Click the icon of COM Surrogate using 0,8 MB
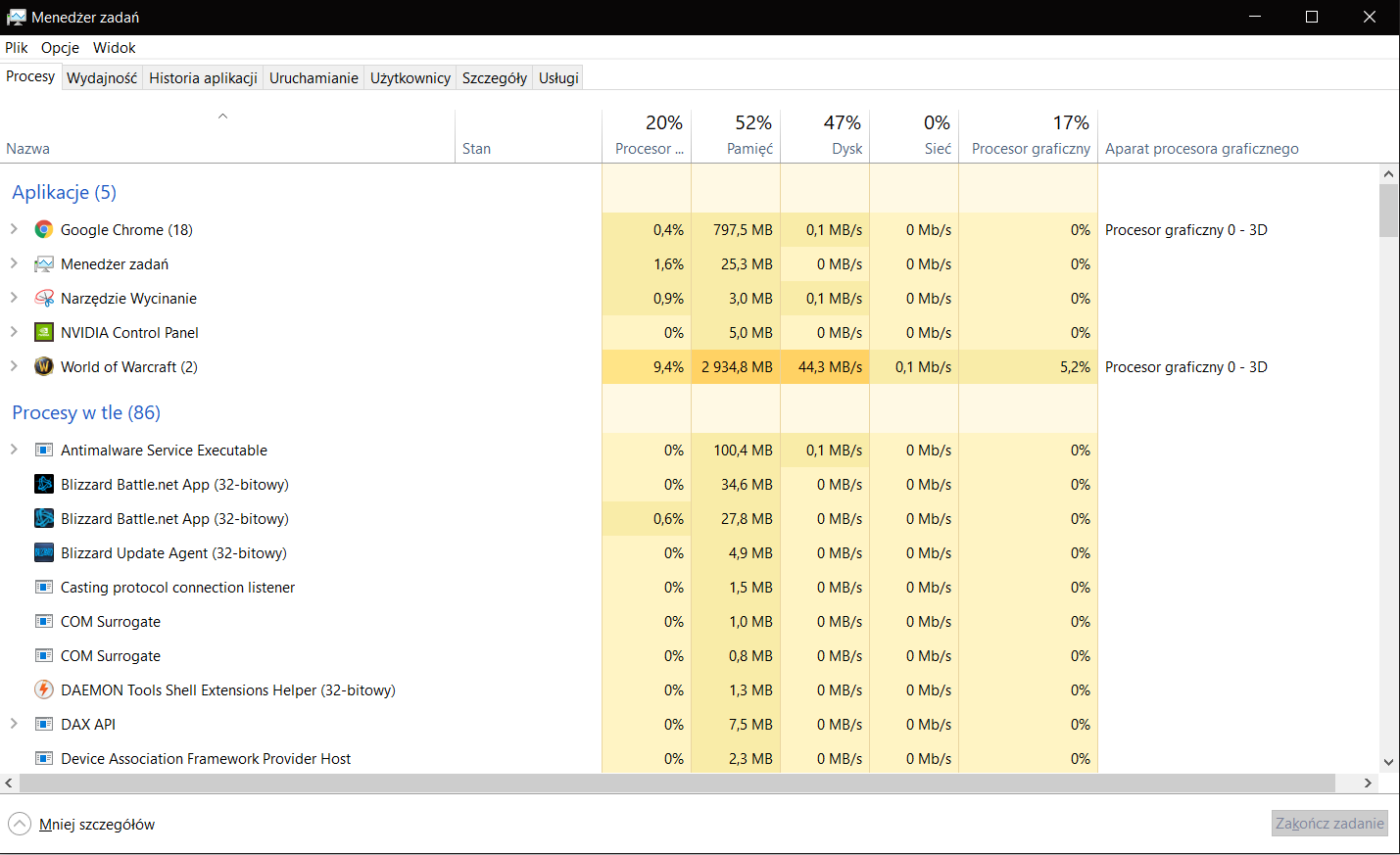Image resolution: width=1400 pixels, height=855 pixels. coord(43,655)
